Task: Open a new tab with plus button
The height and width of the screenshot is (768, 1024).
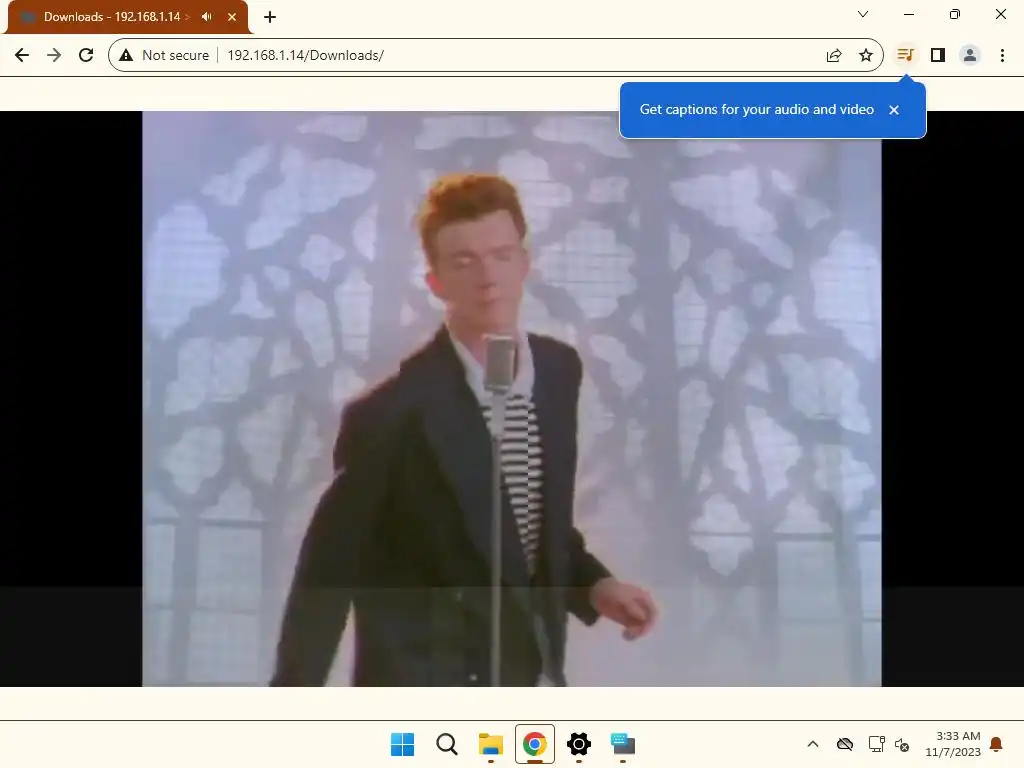Action: click(x=270, y=17)
